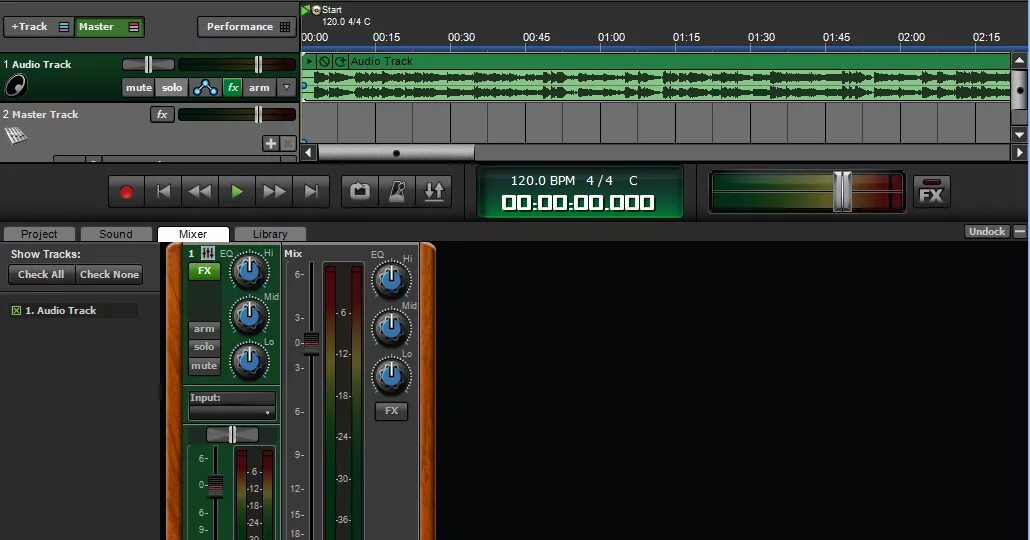Toggle loop playback mode icon
This screenshot has width=1030, height=540.
[x=359, y=192]
